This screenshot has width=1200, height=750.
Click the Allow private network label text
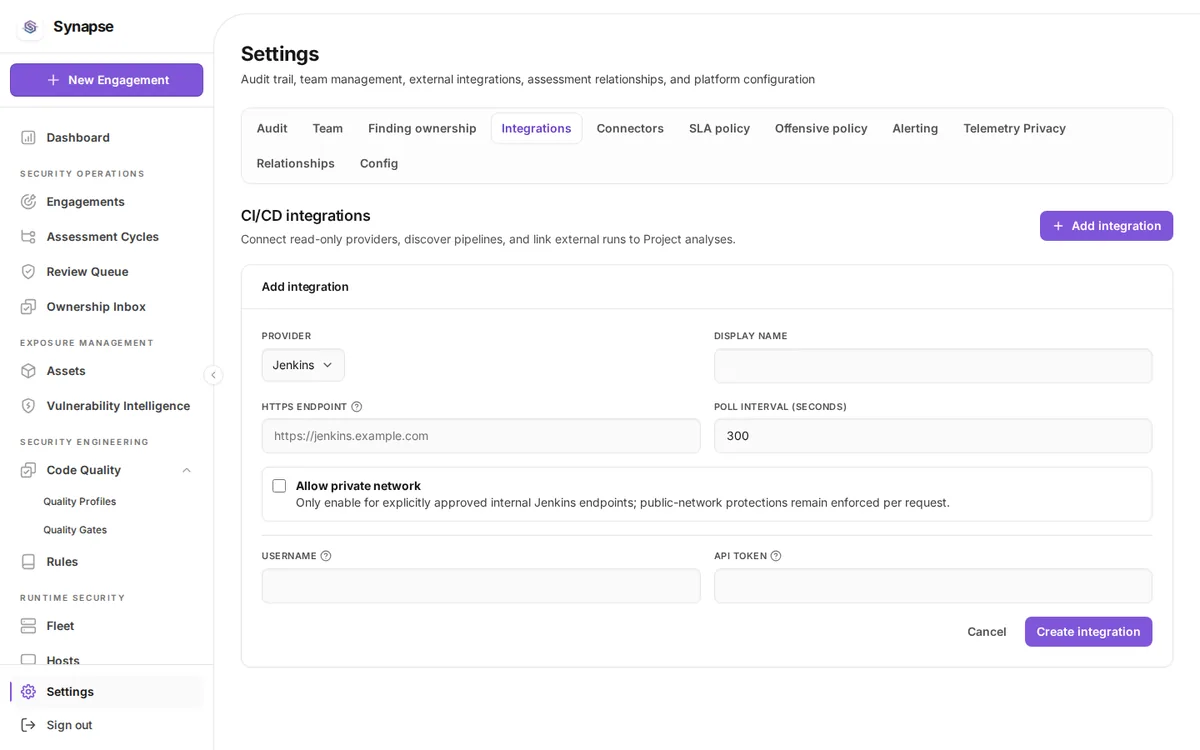click(x=358, y=486)
